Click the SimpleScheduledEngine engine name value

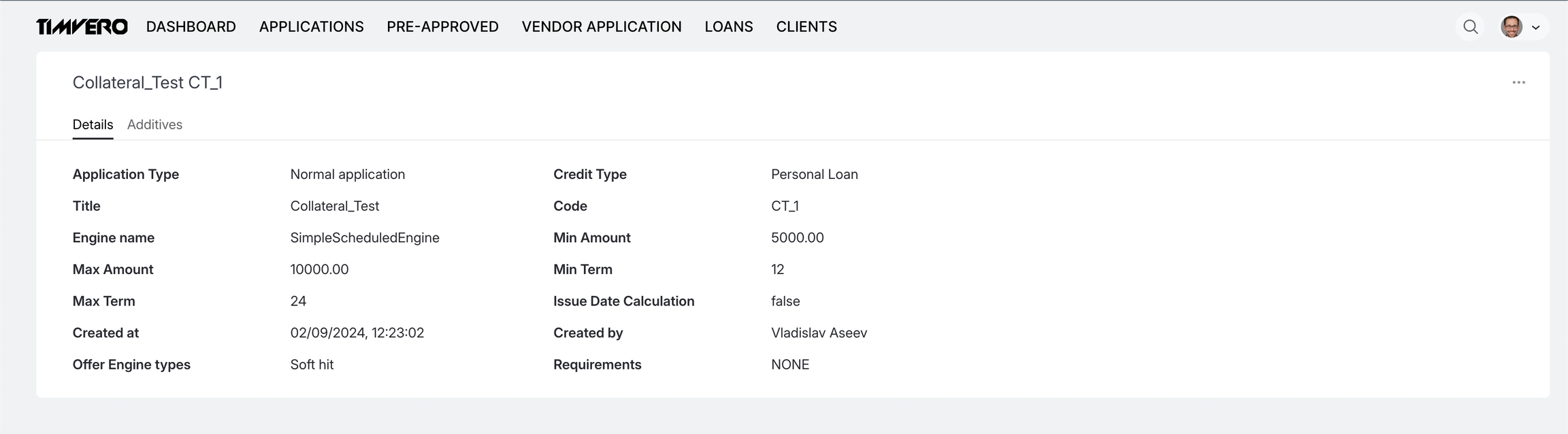[364, 237]
